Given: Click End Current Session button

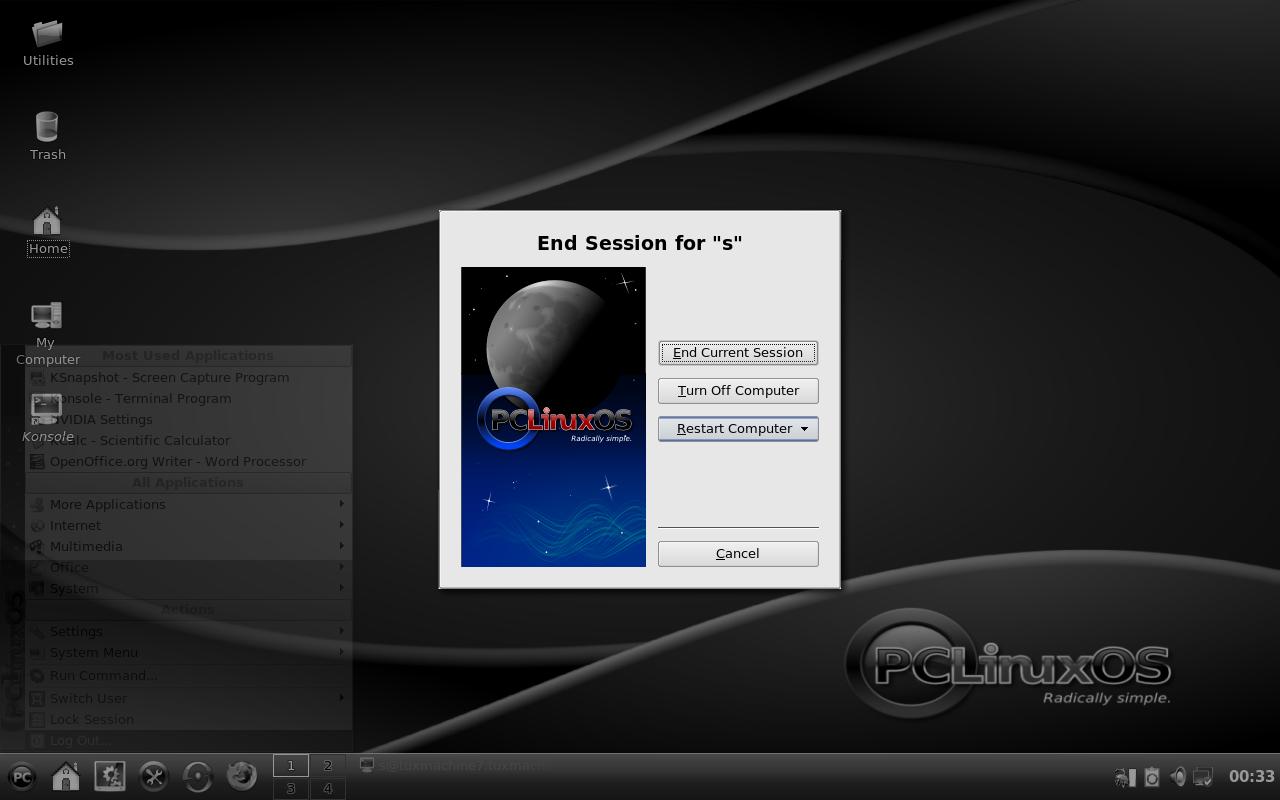Looking at the screenshot, I should [x=738, y=352].
